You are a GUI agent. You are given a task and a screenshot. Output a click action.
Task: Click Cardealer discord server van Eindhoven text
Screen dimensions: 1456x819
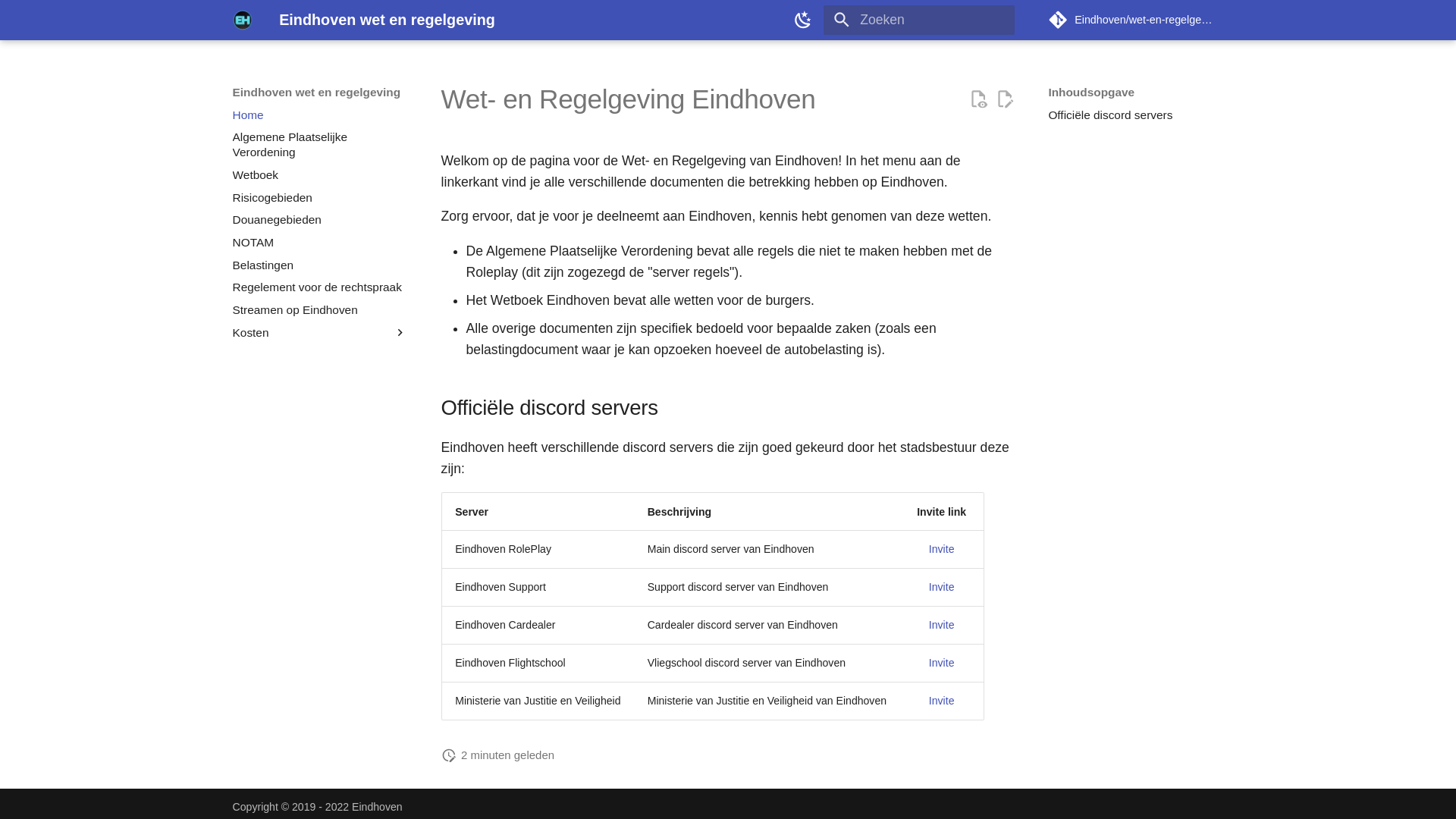pos(742,625)
